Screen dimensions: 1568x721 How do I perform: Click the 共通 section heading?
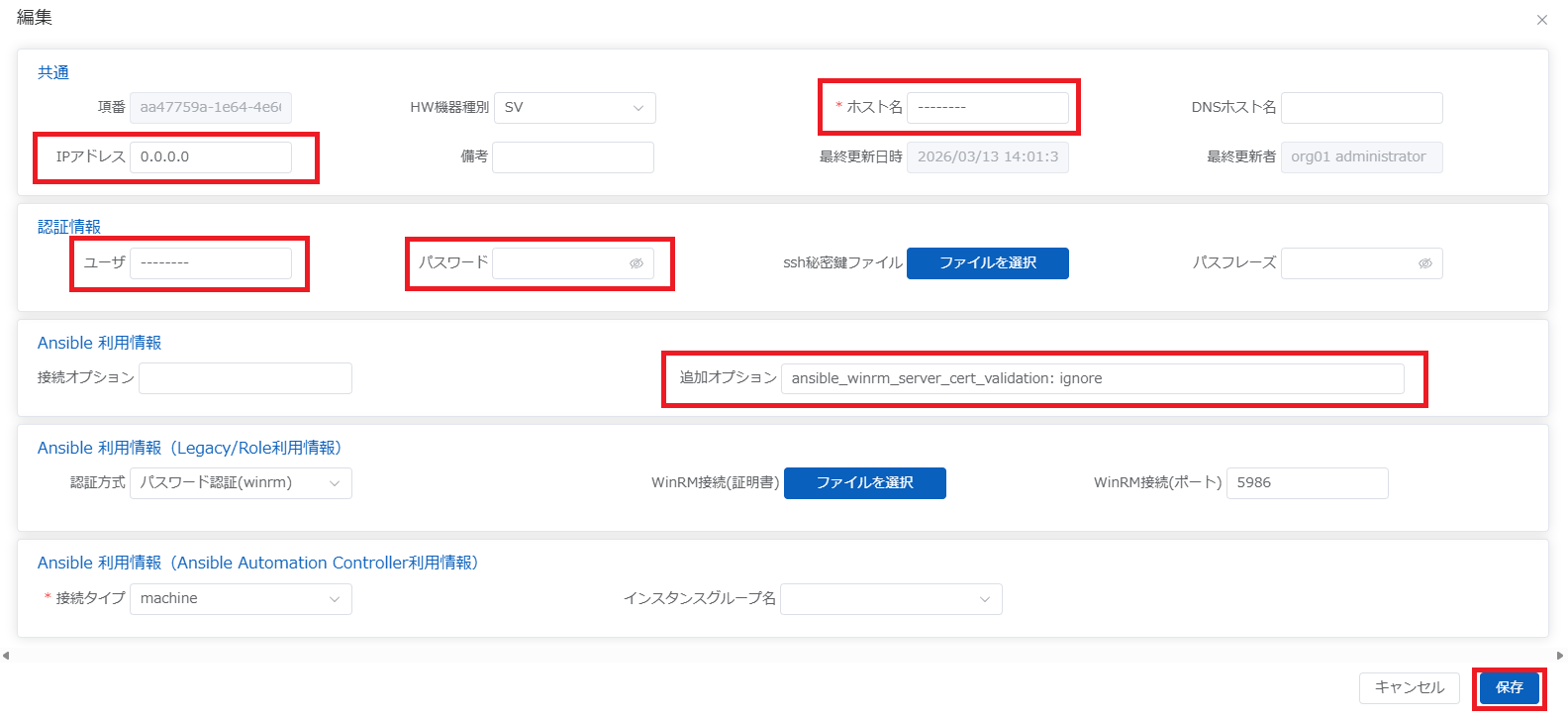53,72
